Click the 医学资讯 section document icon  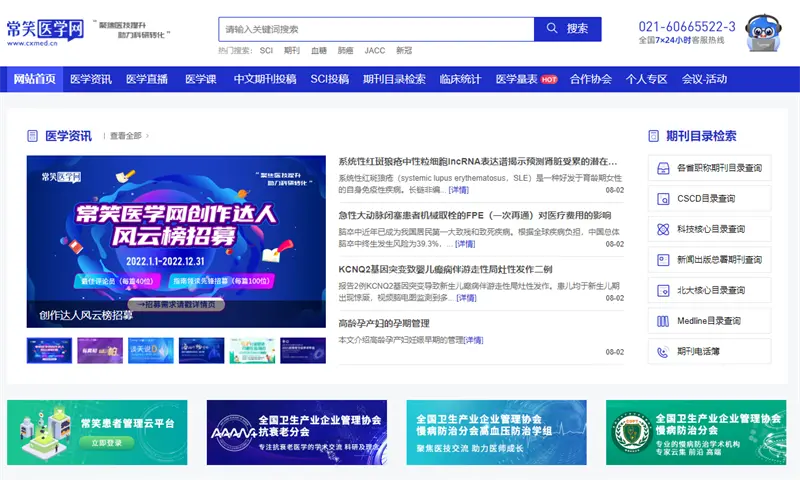coord(30,136)
